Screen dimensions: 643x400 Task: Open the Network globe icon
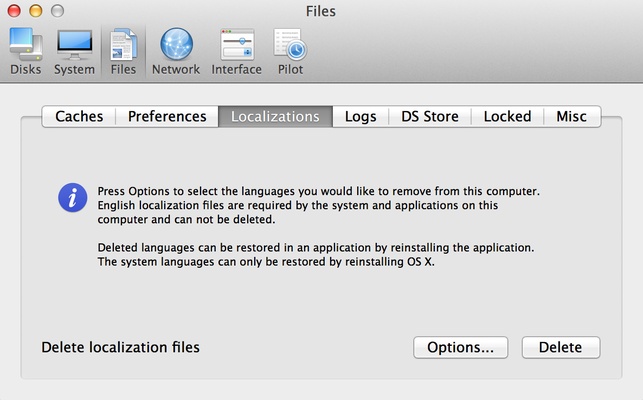[x=175, y=50]
